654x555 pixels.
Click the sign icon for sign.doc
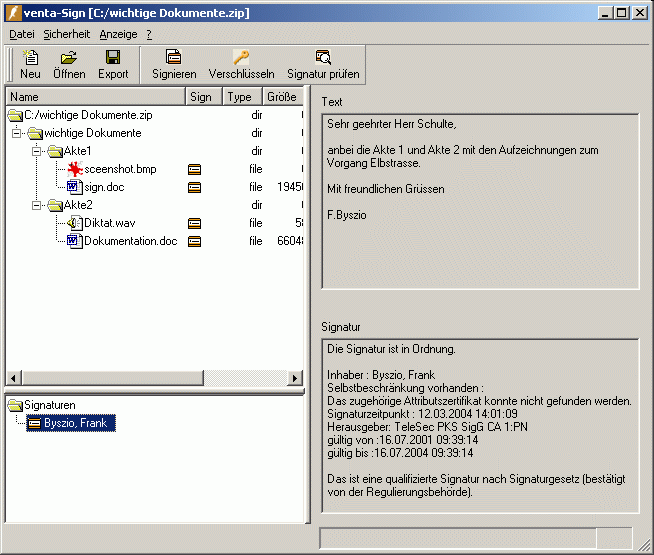pyautogui.click(x=194, y=187)
